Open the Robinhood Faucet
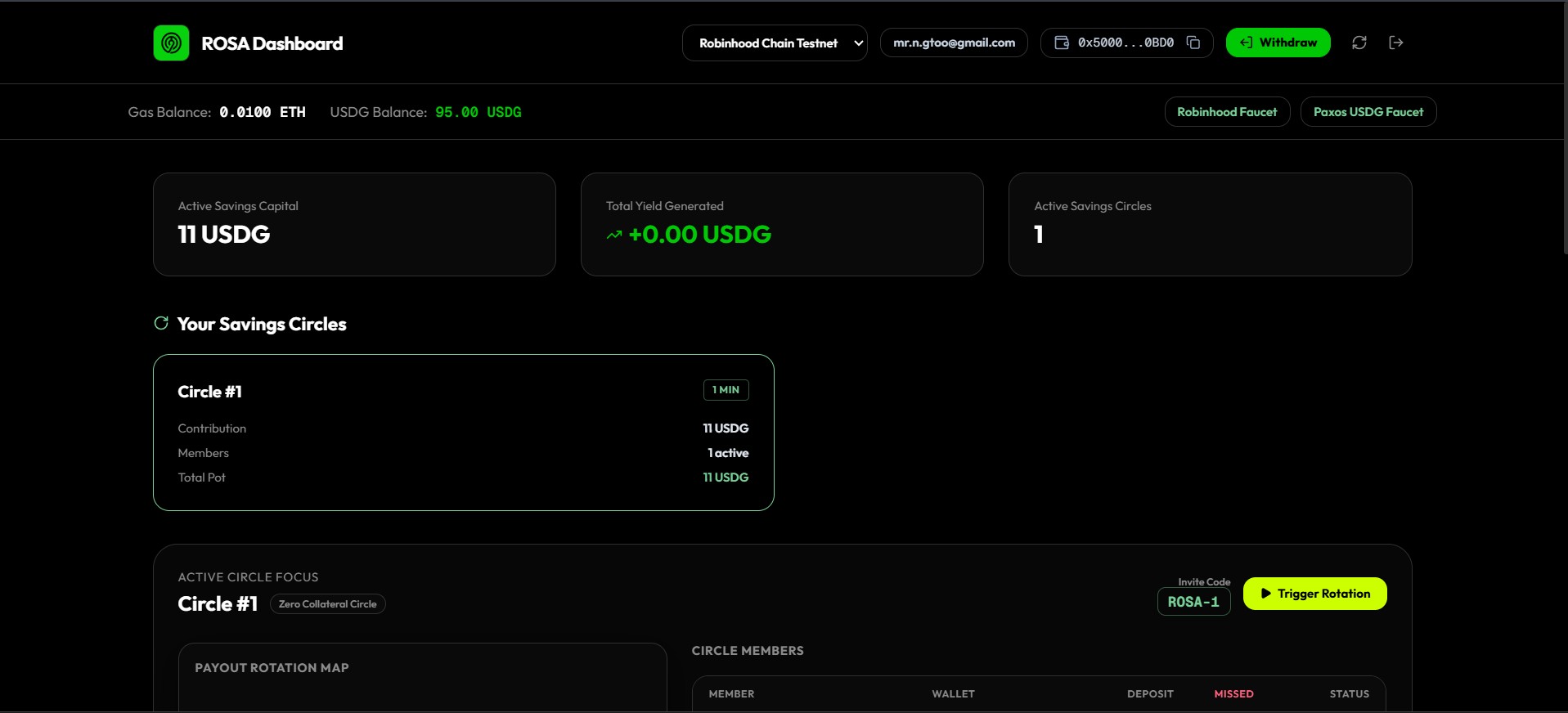This screenshot has height=713, width=1568. (x=1227, y=112)
